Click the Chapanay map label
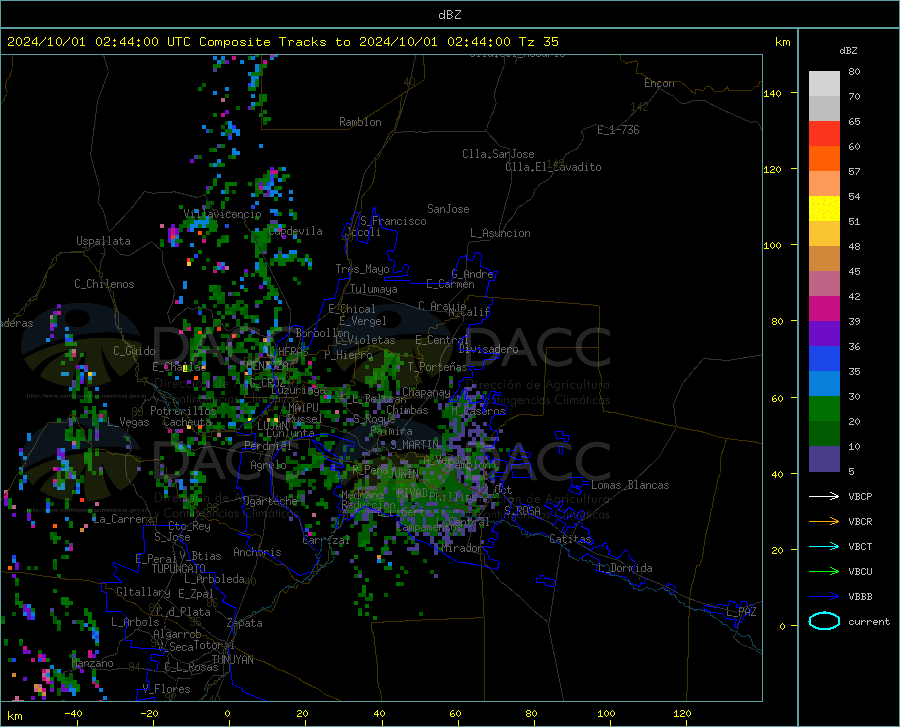Viewport: 900px width, 727px height. coord(426,392)
